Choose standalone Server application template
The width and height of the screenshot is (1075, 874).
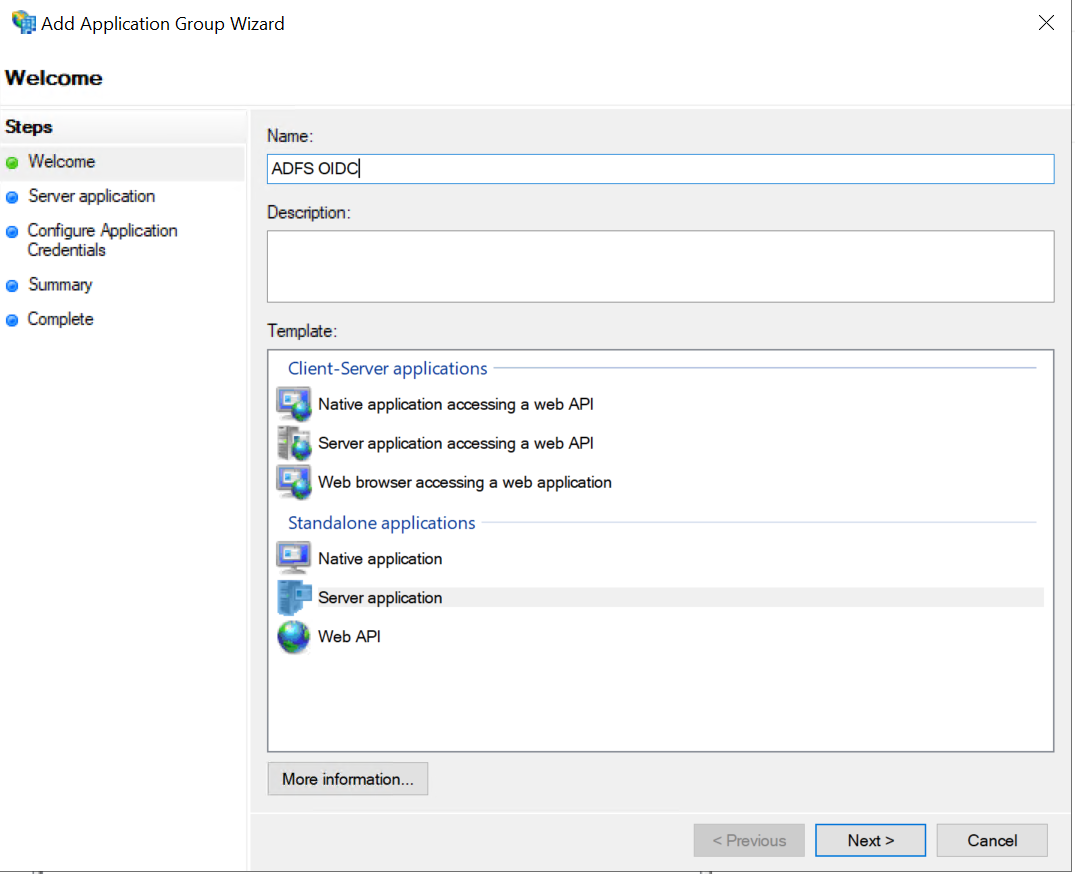[x=680, y=598]
